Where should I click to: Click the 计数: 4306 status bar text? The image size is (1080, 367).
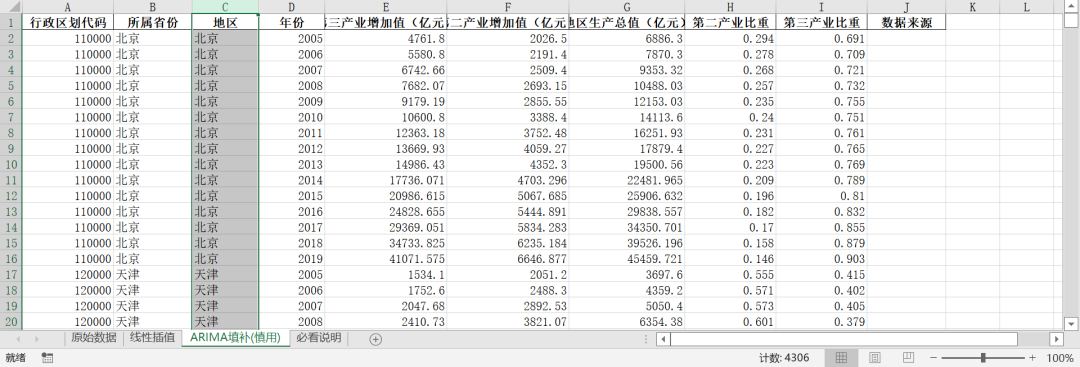(x=784, y=358)
